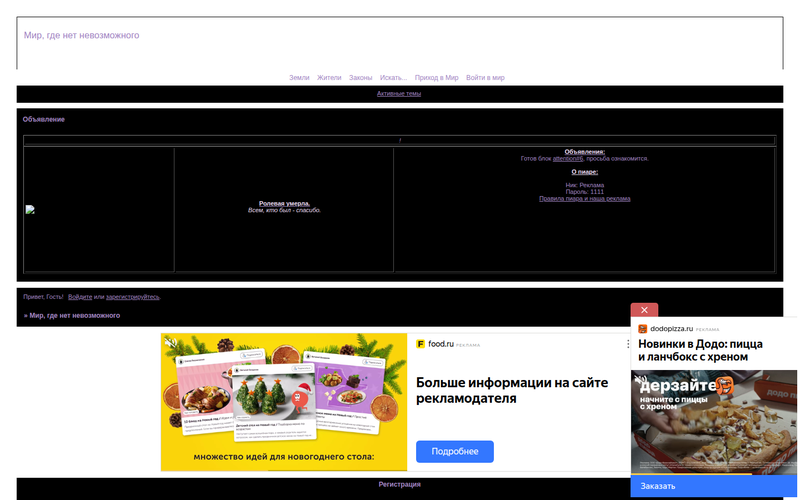Click the Войдите login link
The width and height of the screenshot is (800, 500).
[80, 297]
